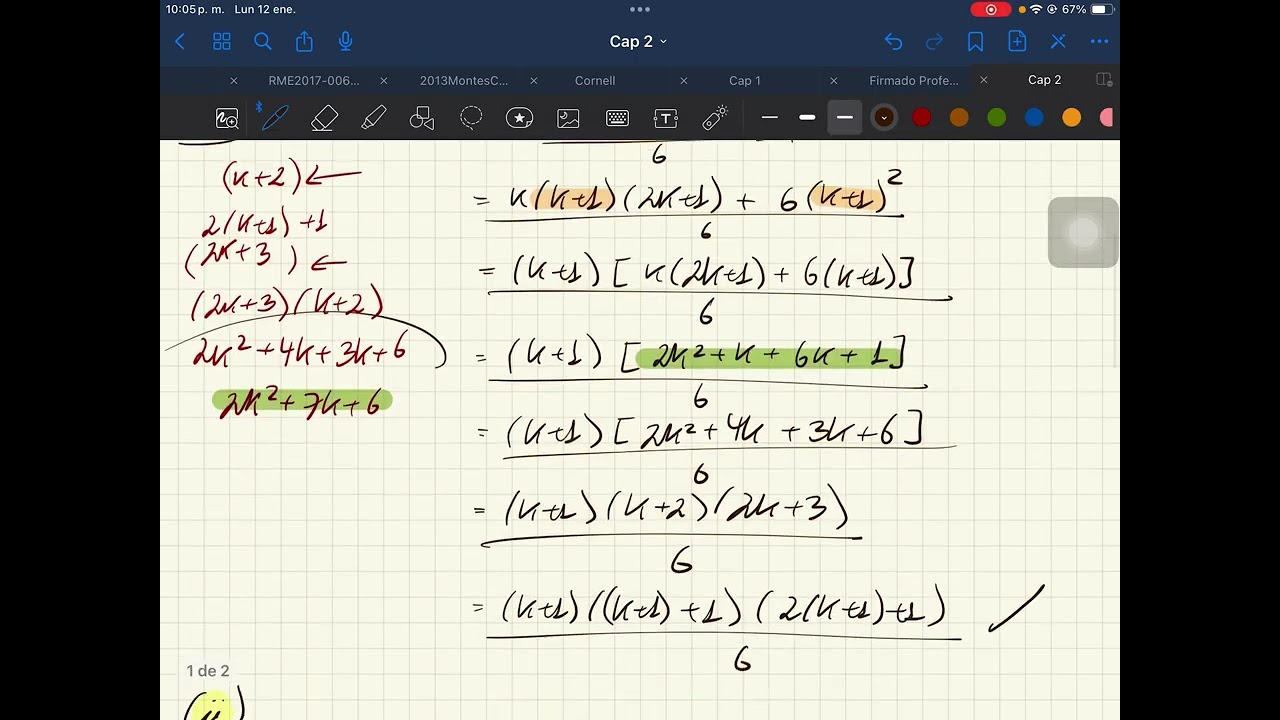Select the Cap 2 tab
Image resolution: width=1280 pixels, height=720 pixels.
[x=1045, y=80]
